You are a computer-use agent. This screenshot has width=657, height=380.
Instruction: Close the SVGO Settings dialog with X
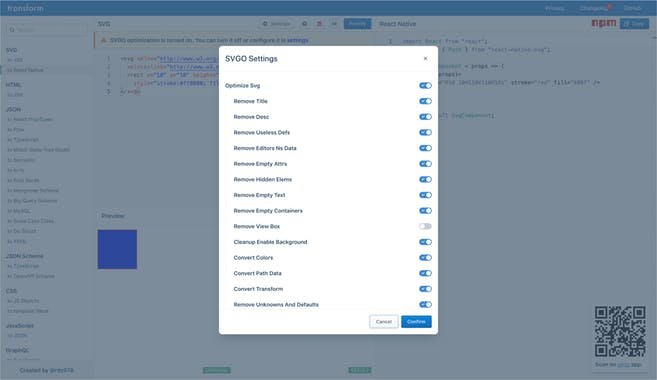(x=425, y=59)
